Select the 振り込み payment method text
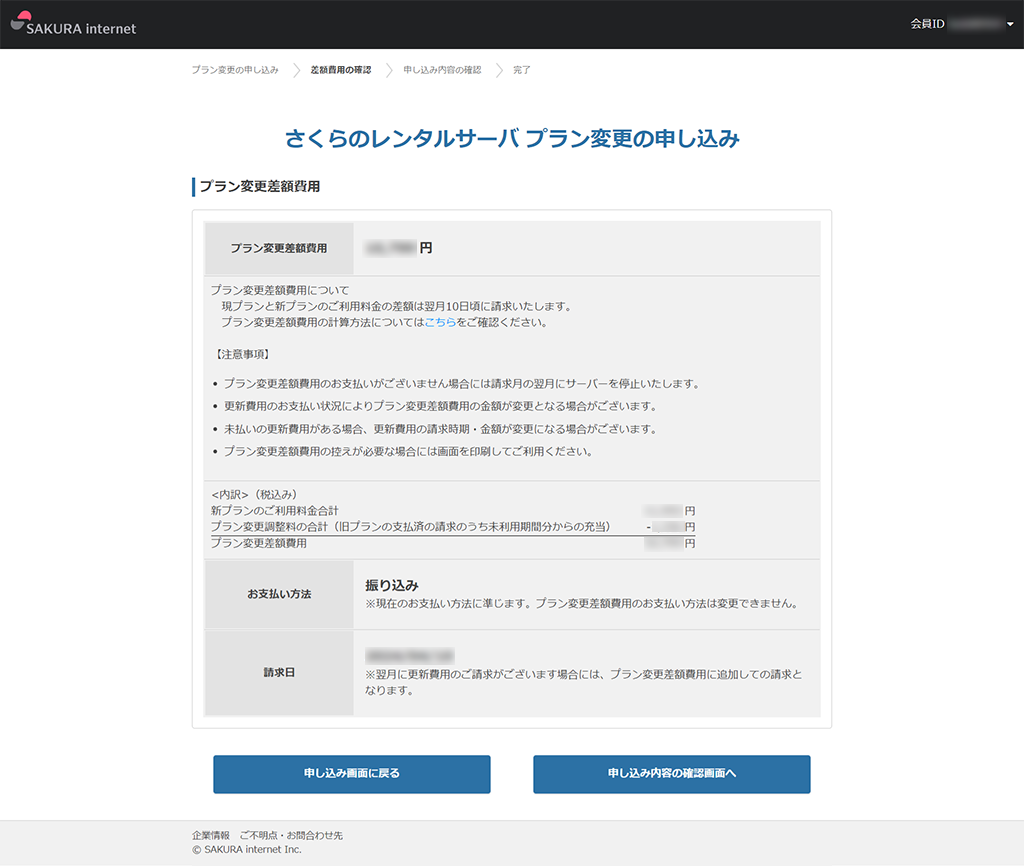Viewport: 1024px width, 866px height. point(392,585)
